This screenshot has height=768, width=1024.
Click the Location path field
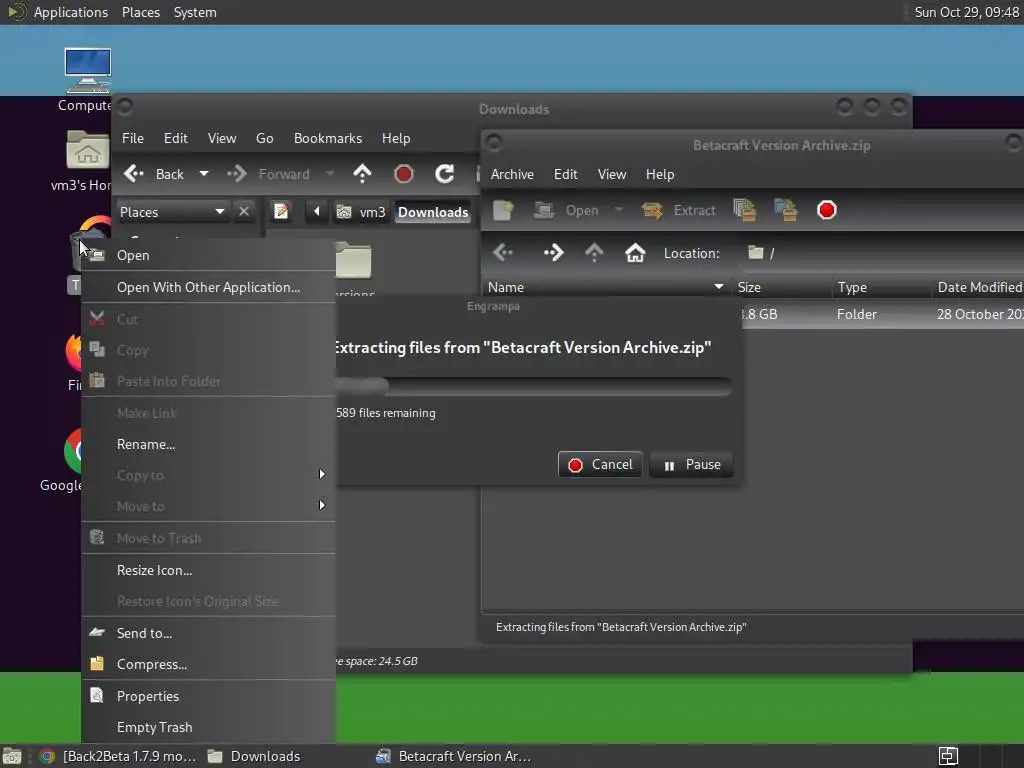(882, 253)
